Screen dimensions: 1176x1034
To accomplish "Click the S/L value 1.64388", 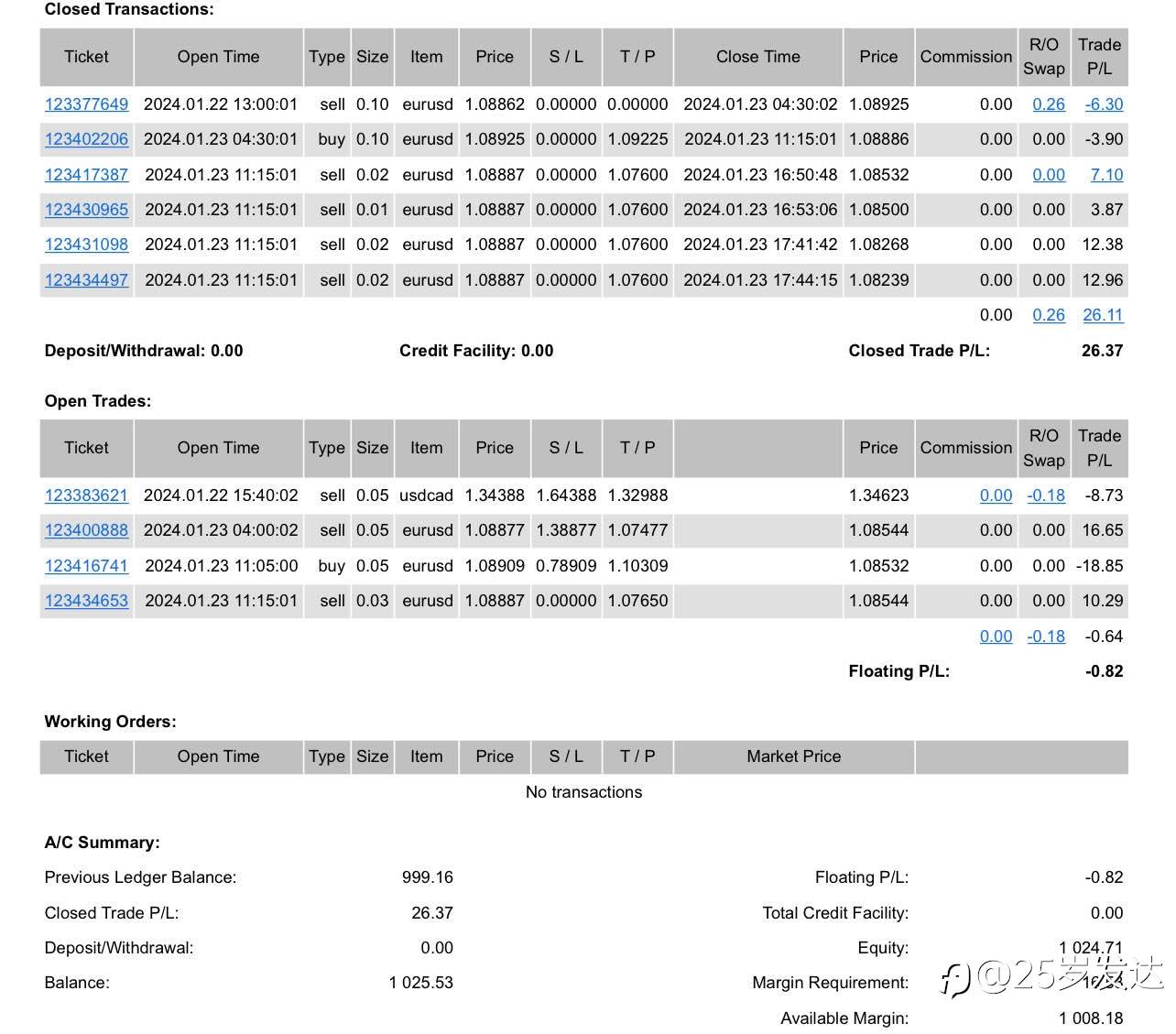I will coord(566,495).
